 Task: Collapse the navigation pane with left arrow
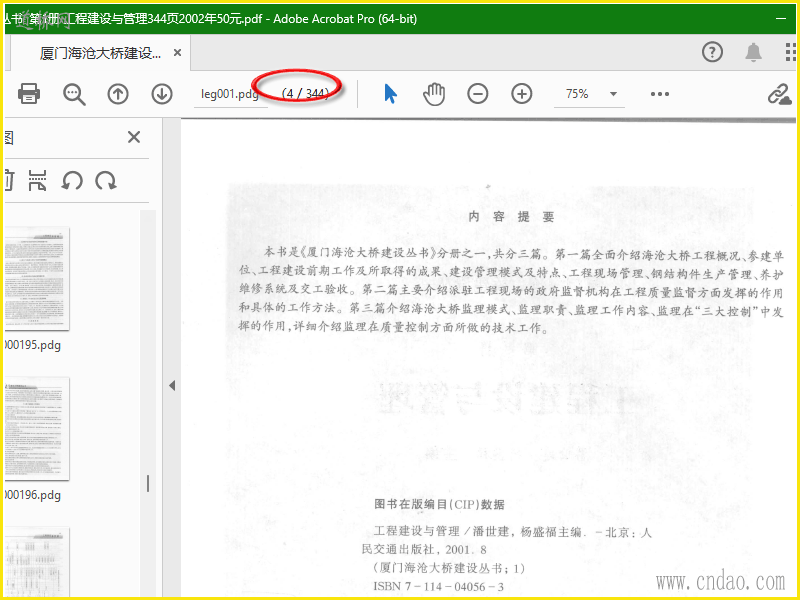pos(172,385)
